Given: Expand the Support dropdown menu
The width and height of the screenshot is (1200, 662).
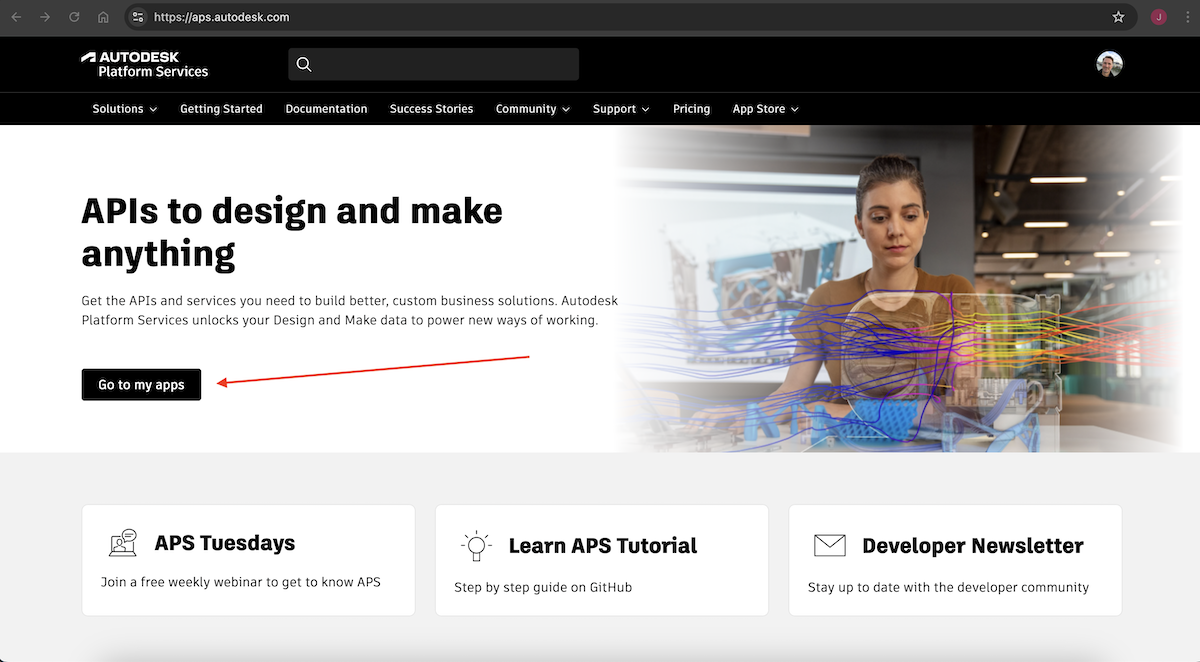Looking at the screenshot, I should 621,109.
